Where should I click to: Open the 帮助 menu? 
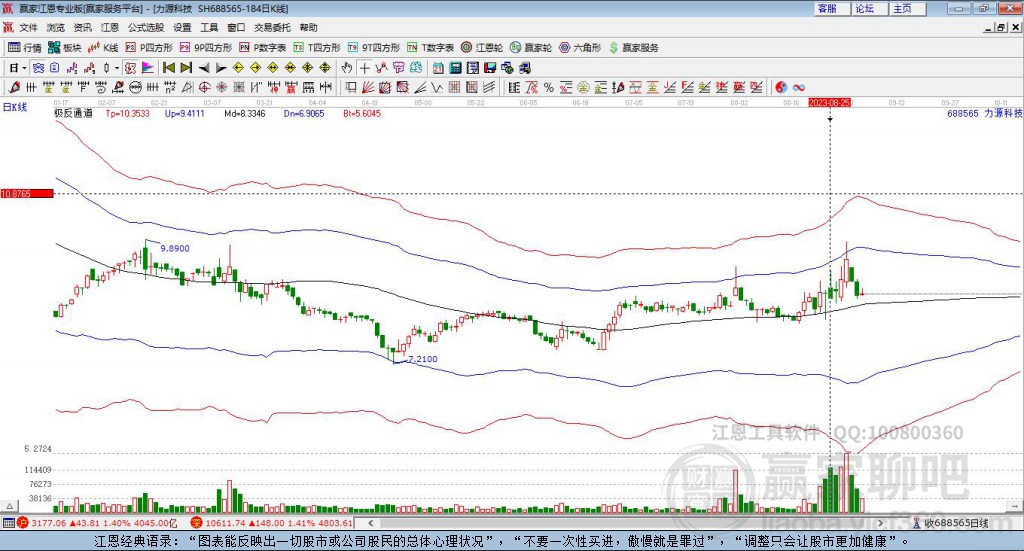click(x=308, y=27)
